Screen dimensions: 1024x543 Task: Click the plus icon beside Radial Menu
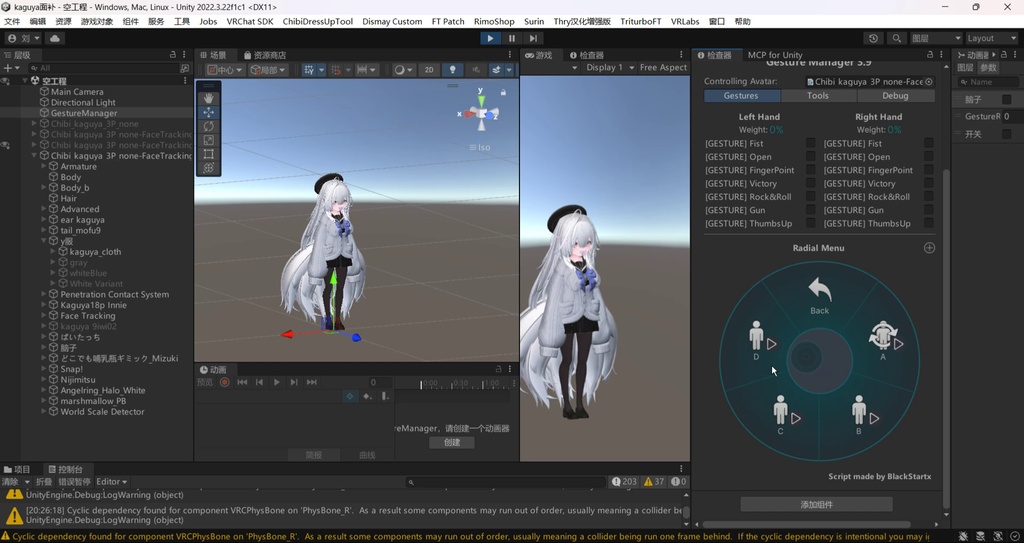pyautogui.click(x=929, y=248)
